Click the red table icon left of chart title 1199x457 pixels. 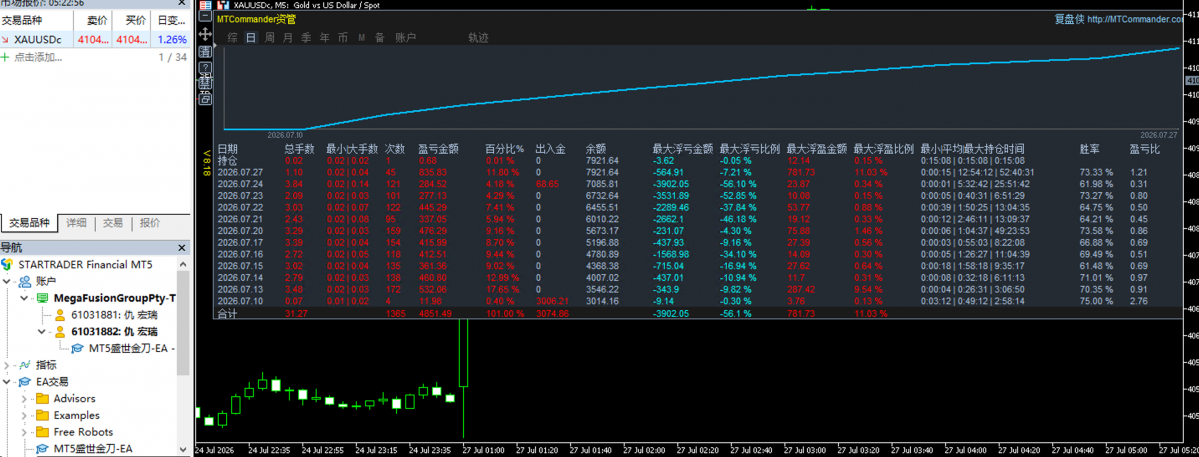coord(206,5)
